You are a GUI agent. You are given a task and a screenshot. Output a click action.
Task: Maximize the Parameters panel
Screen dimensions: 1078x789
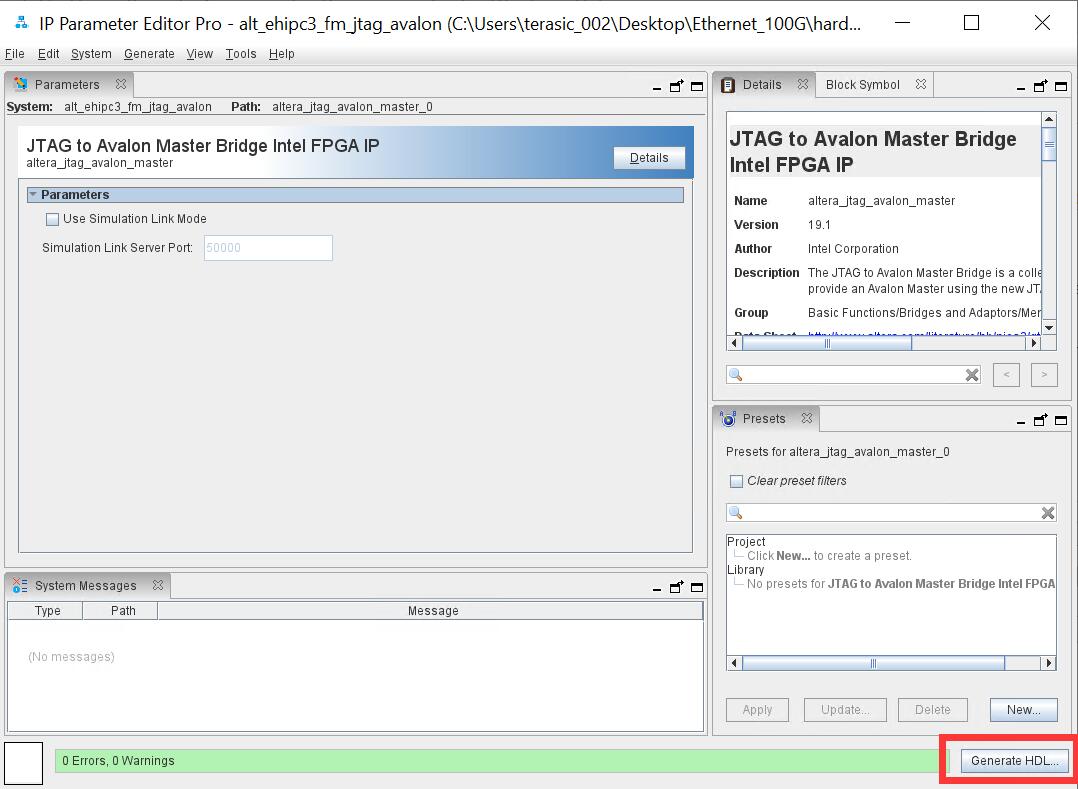[697, 86]
